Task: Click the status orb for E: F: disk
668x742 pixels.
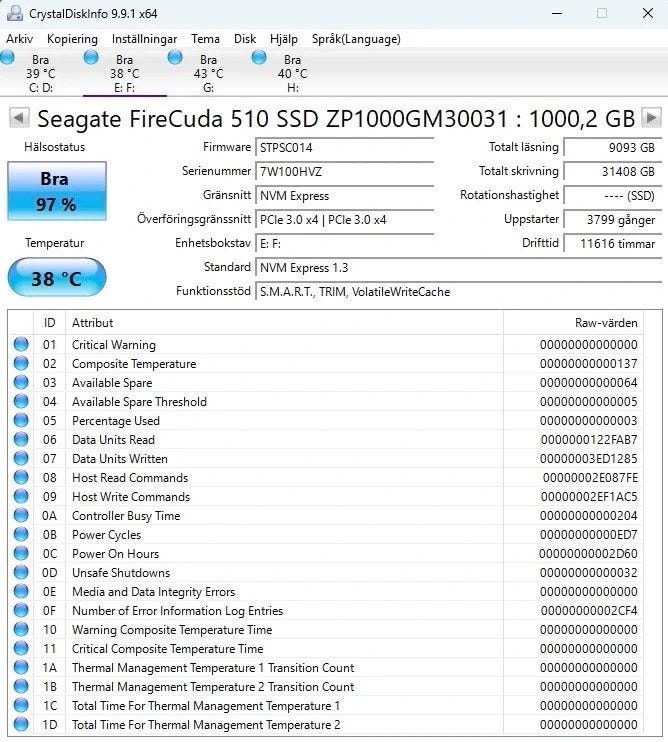Action: click(91, 58)
